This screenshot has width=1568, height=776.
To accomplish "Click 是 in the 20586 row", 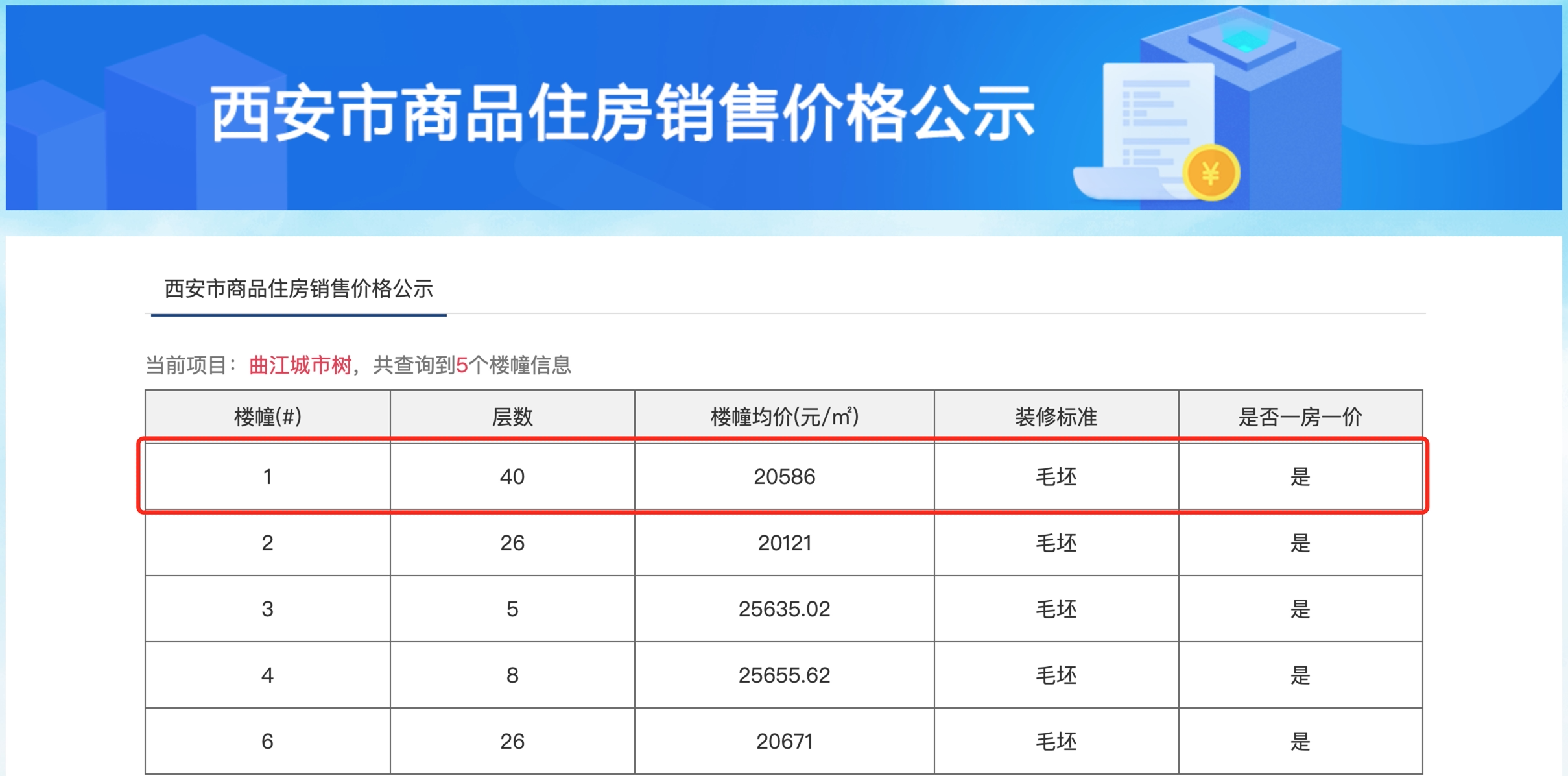I will (1300, 477).
